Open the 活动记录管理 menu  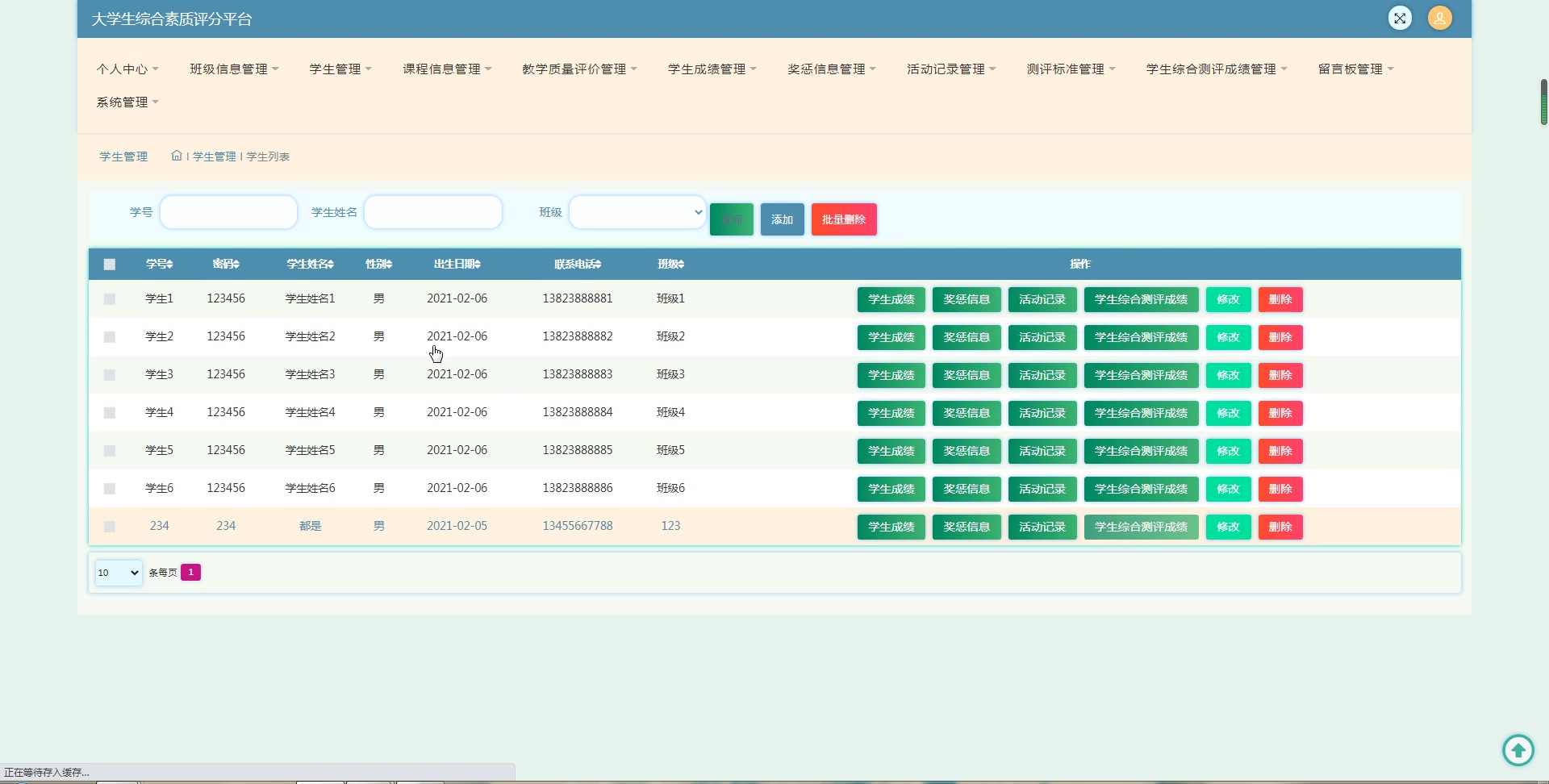pyautogui.click(x=951, y=69)
